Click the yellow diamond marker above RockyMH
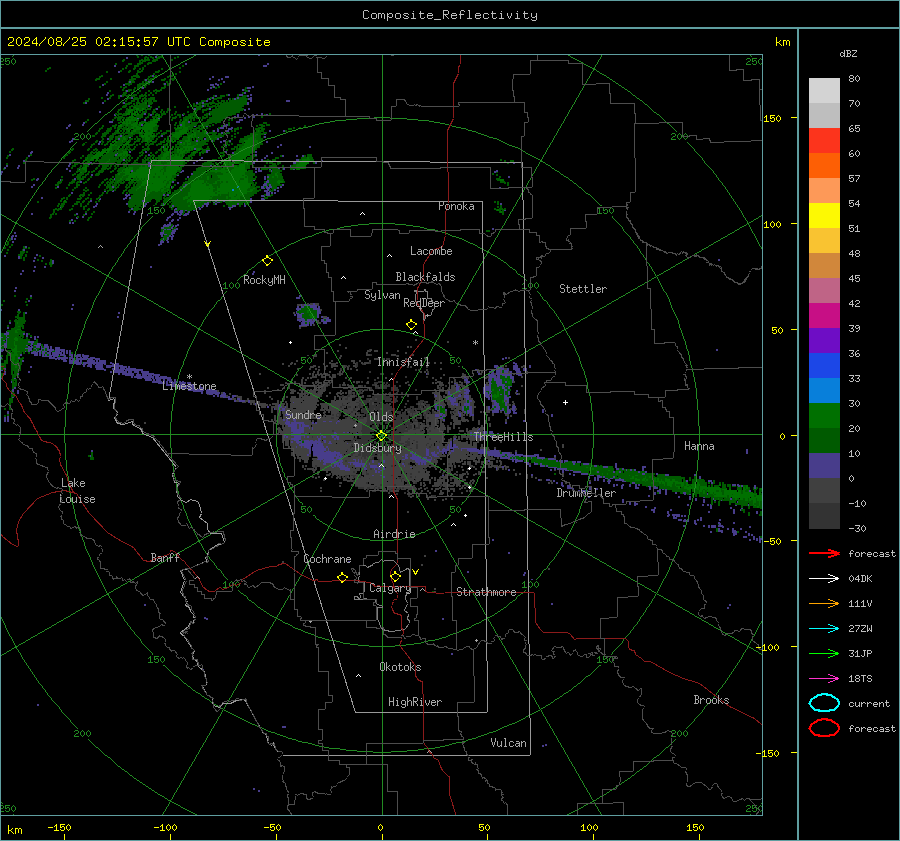Screen dimensions: 900x841 [x=267, y=261]
